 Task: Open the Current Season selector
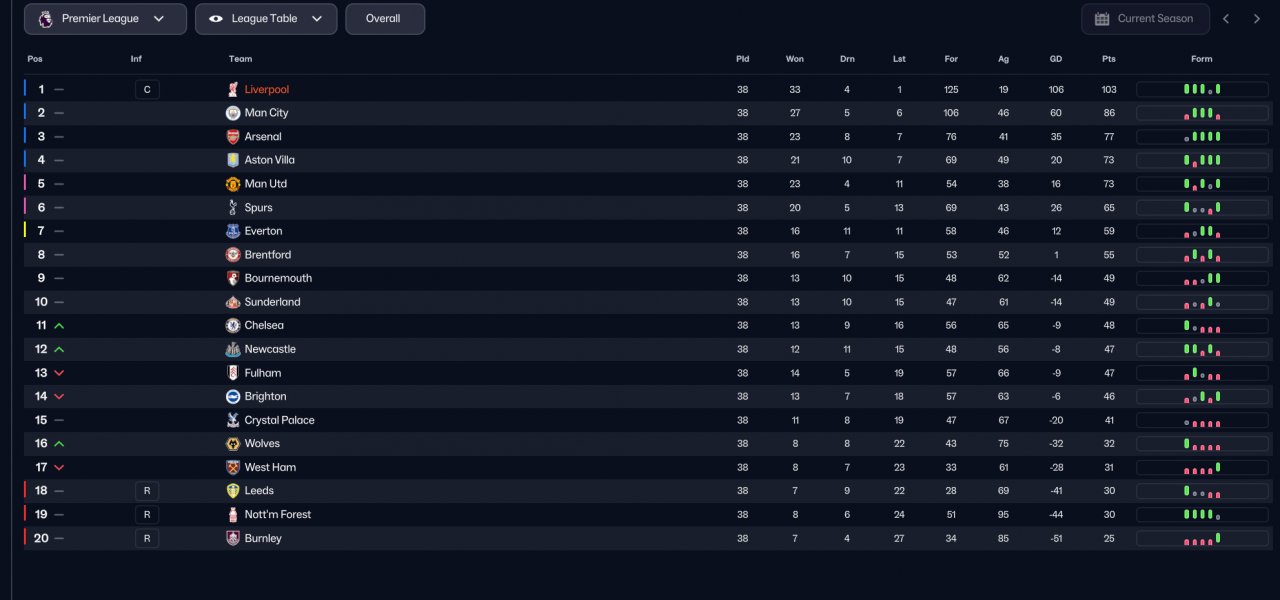[1145, 19]
